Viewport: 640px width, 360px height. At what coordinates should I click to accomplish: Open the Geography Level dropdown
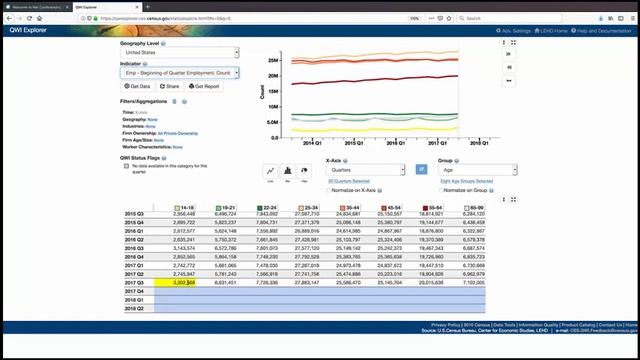(x=180, y=53)
